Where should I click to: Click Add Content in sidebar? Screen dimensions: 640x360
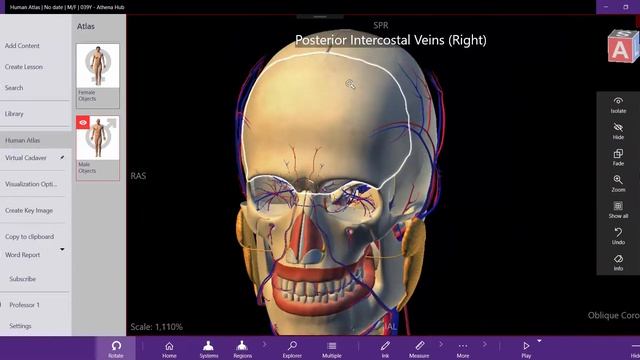click(x=22, y=46)
